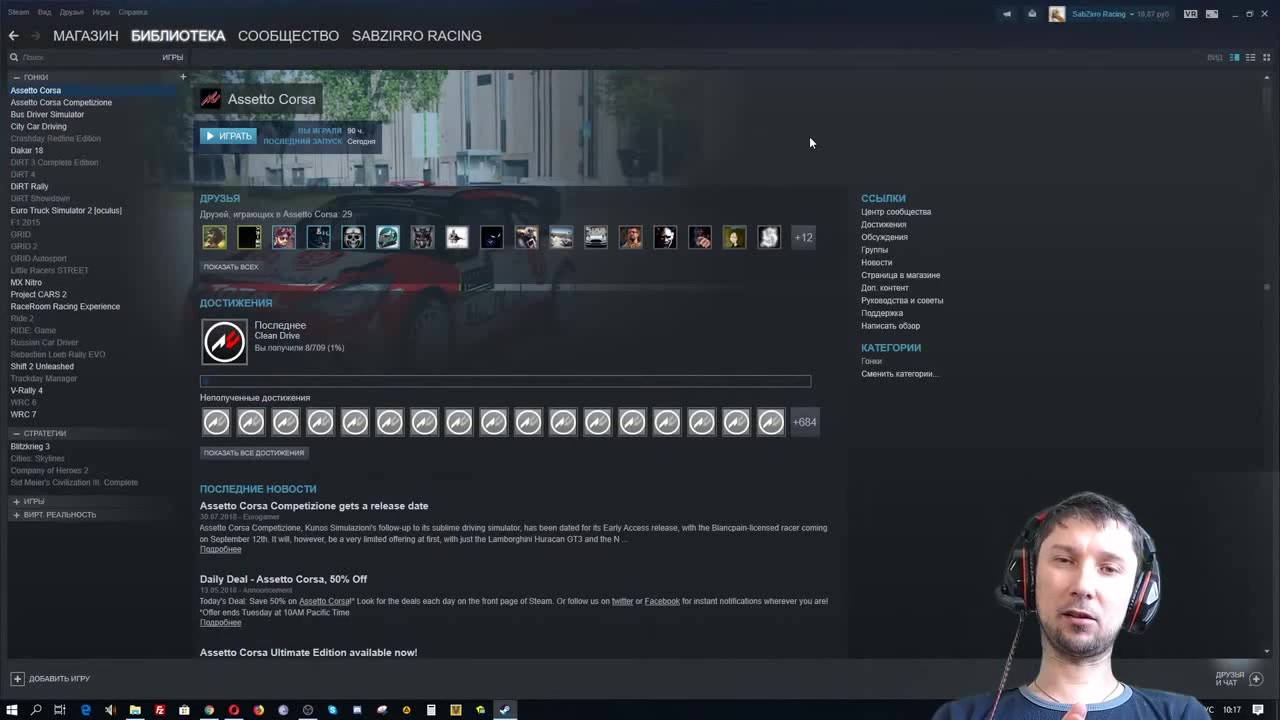This screenshot has width=1280, height=720.
Task: Click Сменить категории link
Action: click(900, 374)
